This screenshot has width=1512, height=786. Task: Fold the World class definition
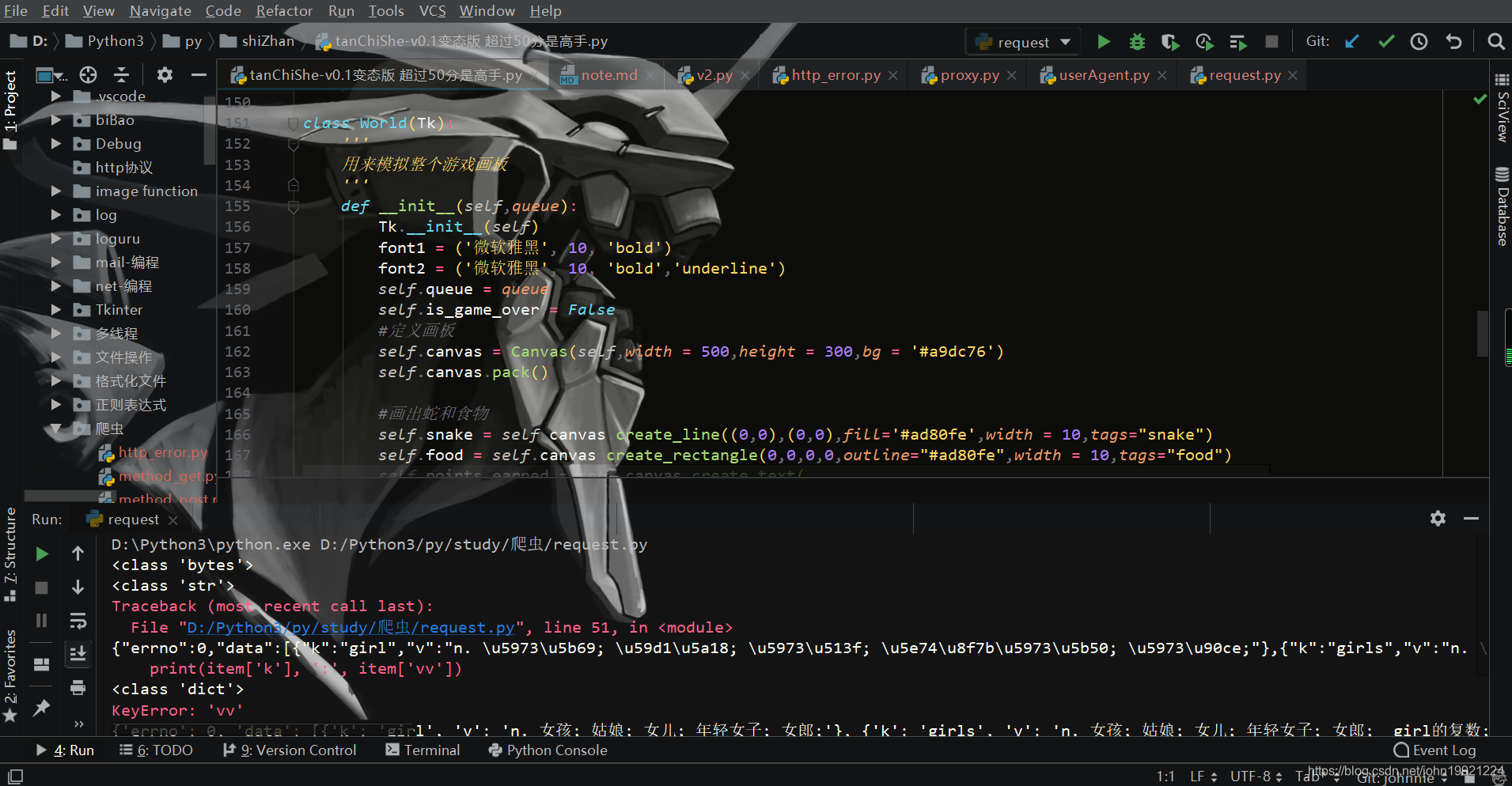point(294,123)
